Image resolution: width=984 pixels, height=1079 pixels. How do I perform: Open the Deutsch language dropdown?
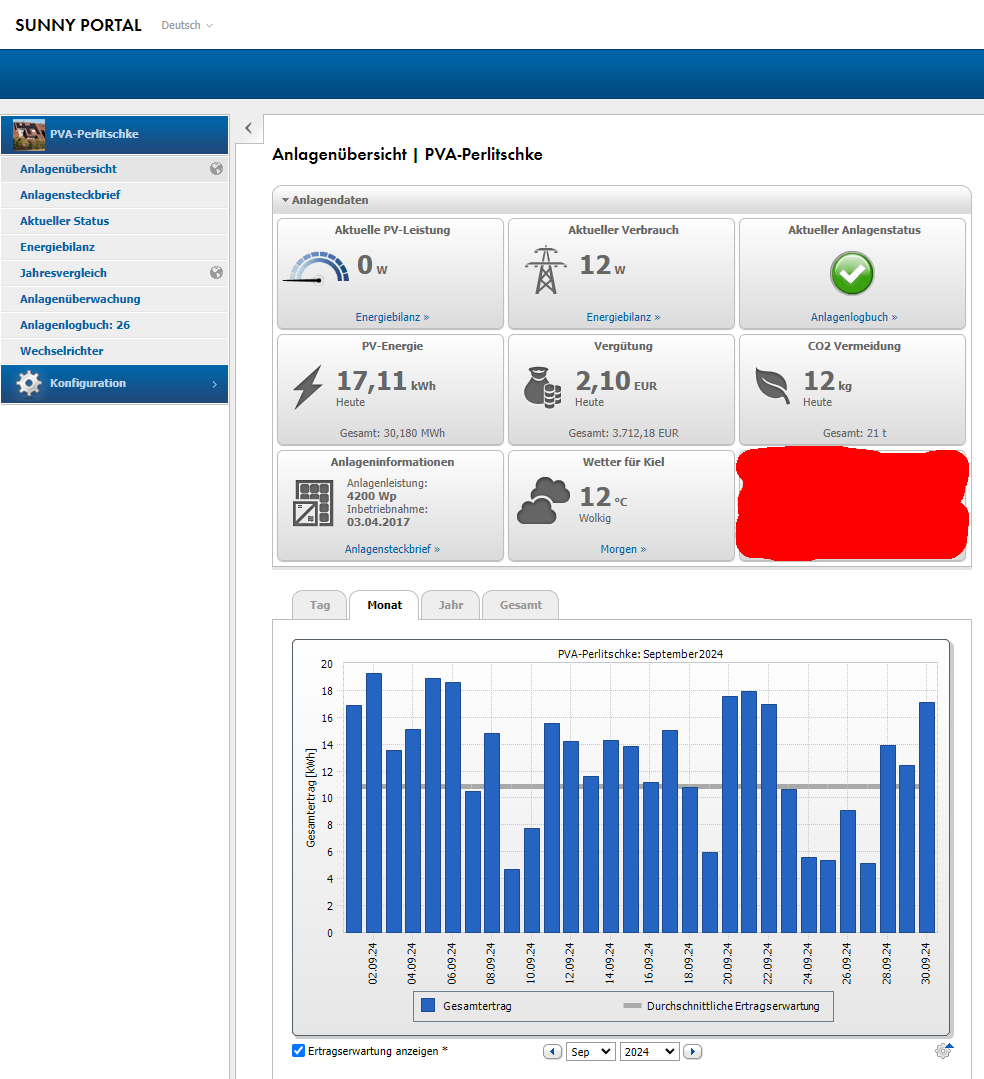pyautogui.click(x=187, y=25)
